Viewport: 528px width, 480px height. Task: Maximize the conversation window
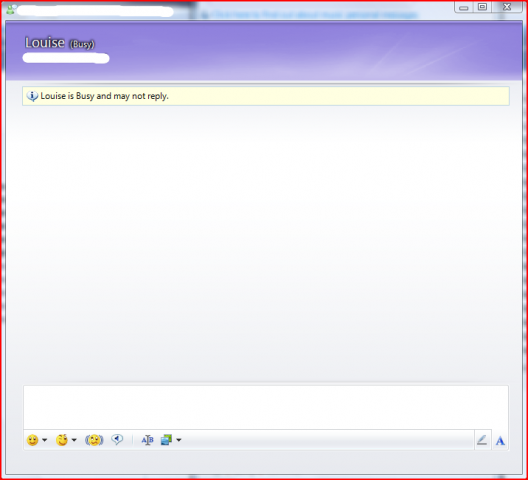[482, 7]
